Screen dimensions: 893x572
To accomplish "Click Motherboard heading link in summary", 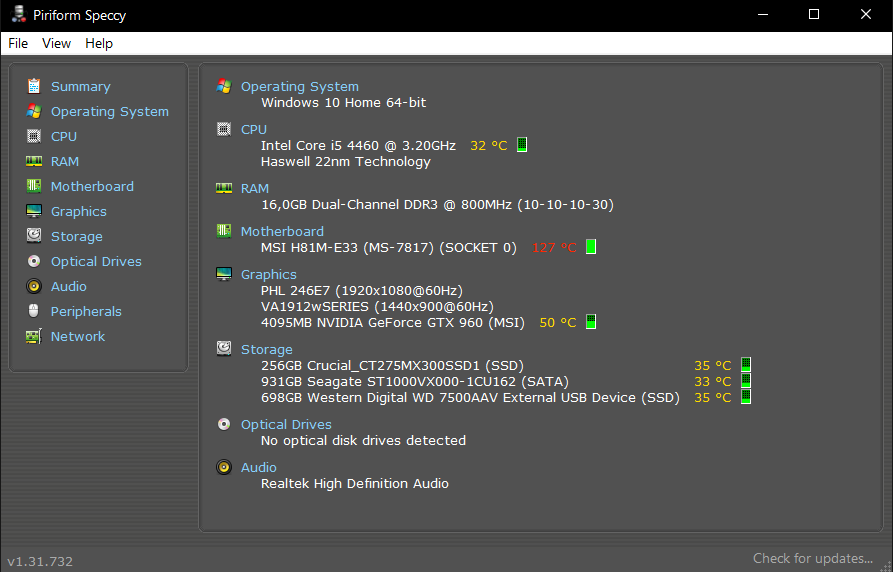I will point(282,231).
